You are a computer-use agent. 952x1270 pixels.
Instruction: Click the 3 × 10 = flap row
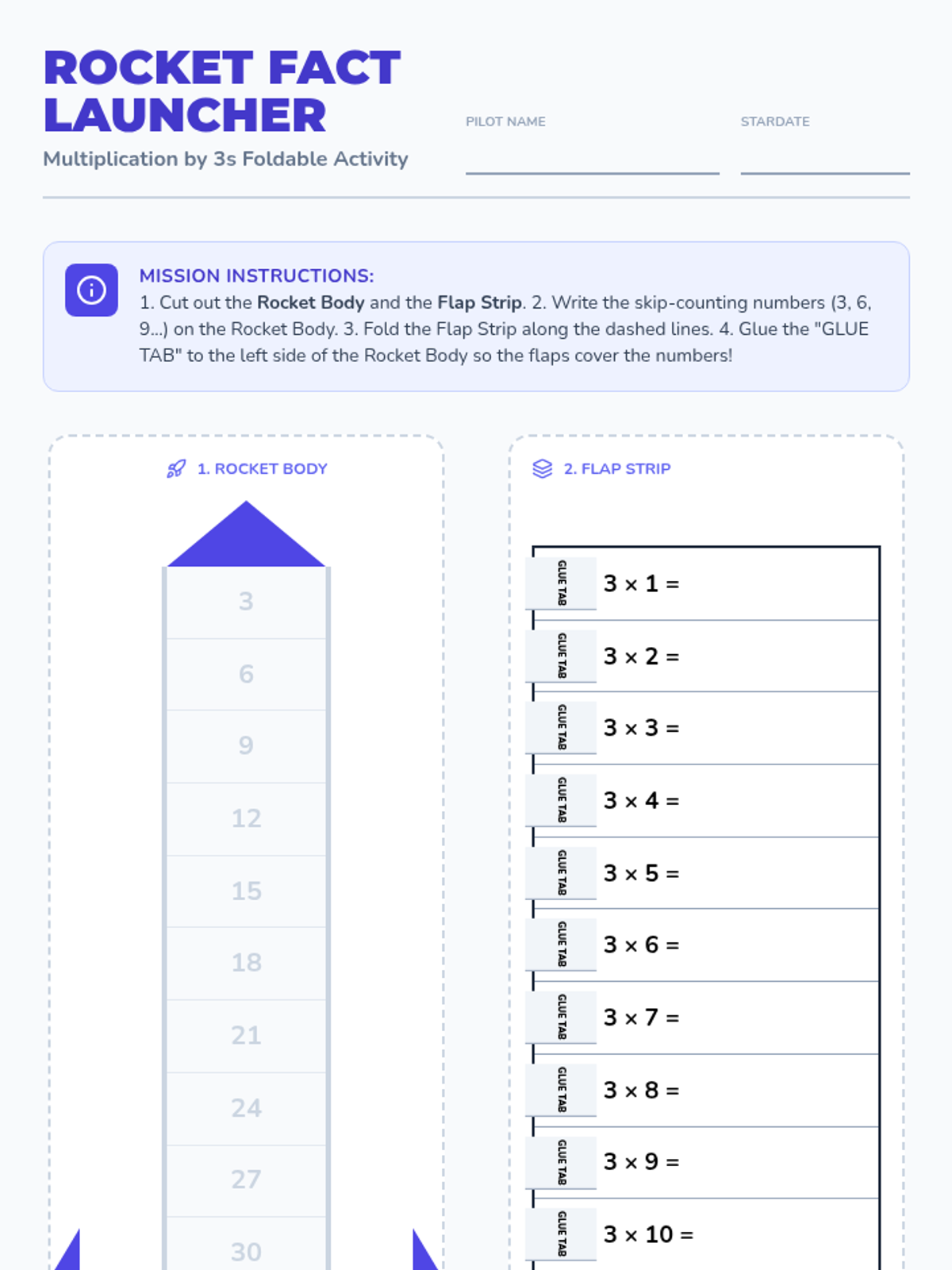click(706, 1234)
